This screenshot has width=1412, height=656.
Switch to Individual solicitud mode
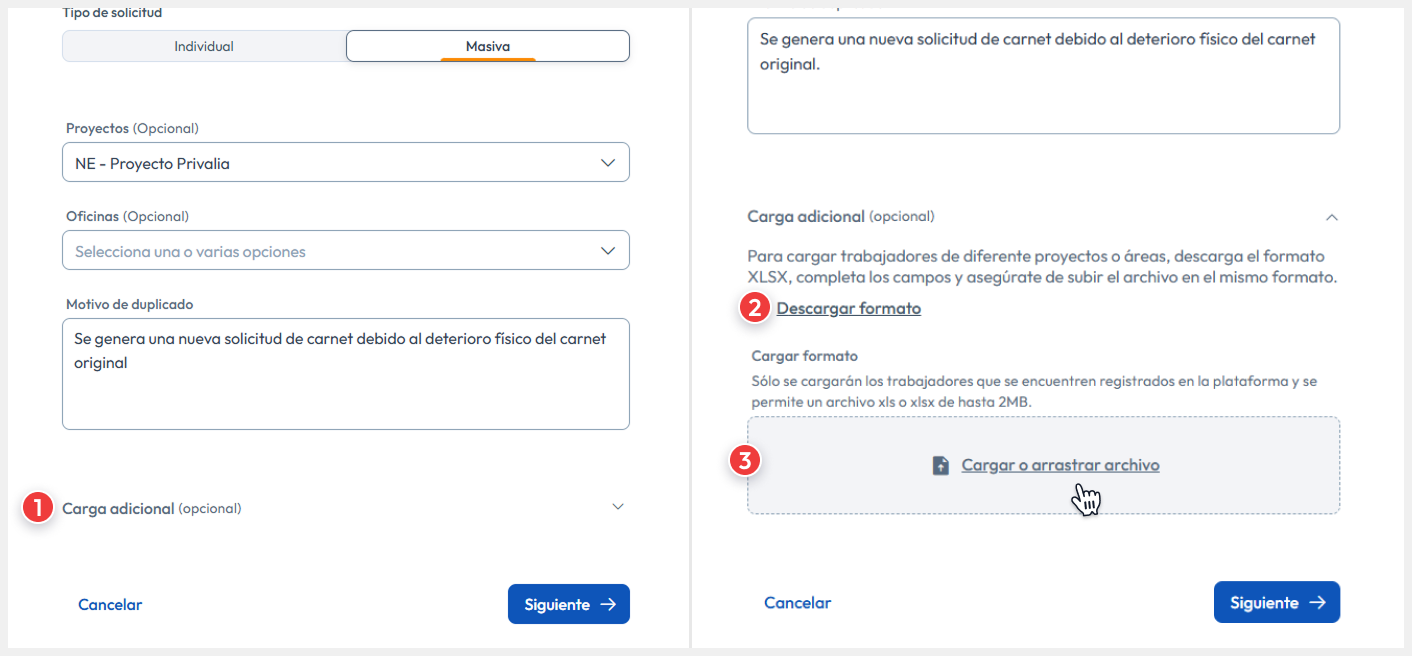point(204,46)
